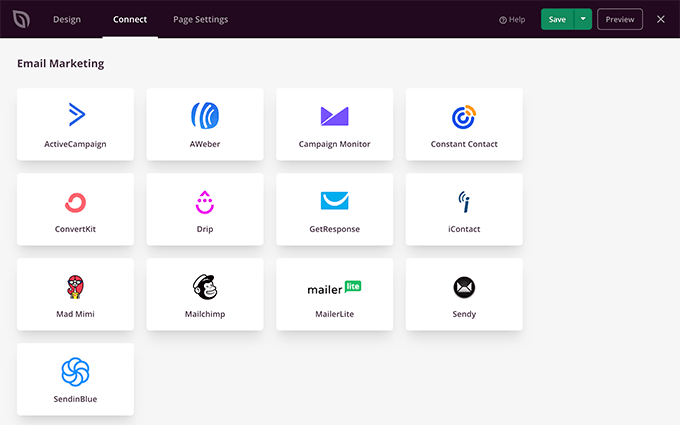This screenshot has width=680, height=425.
Task: Click the Constant Contact circular logo
Action: 464,117
